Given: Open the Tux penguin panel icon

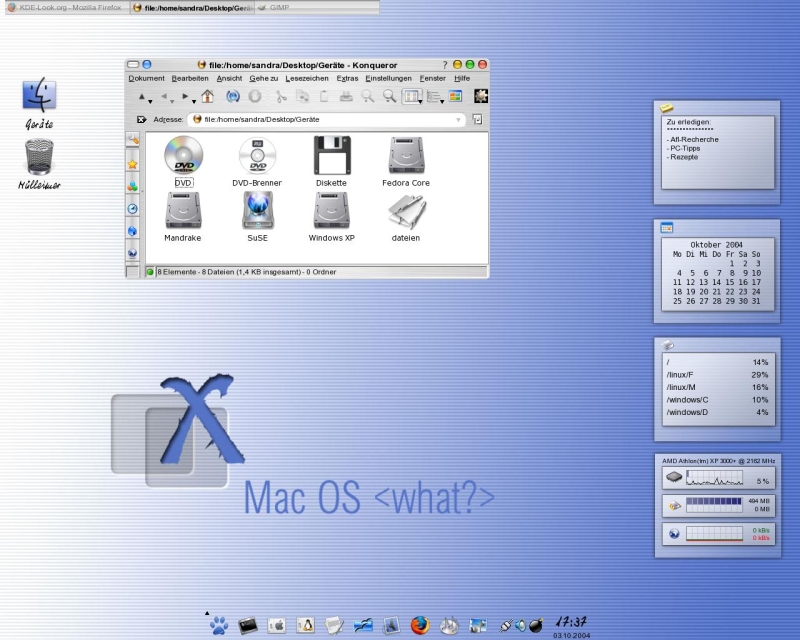Looking at the screenshot, I should point(305,625).
